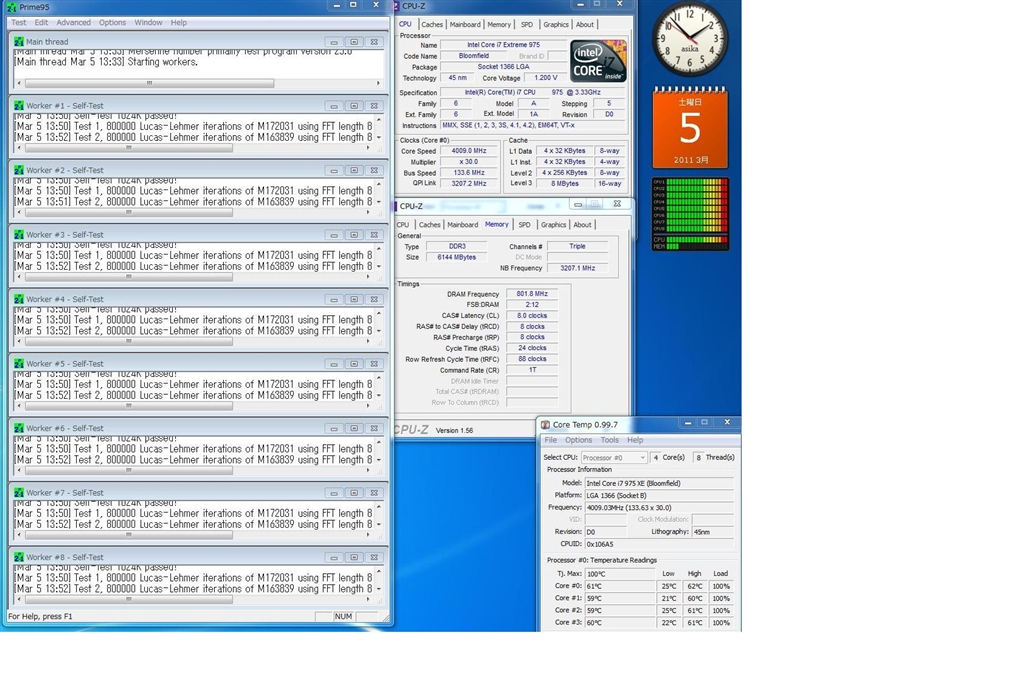Minimize the Worker #3 Self-Test child window
This screenshot has height=684, width=1024.
(x=334, y=235)
